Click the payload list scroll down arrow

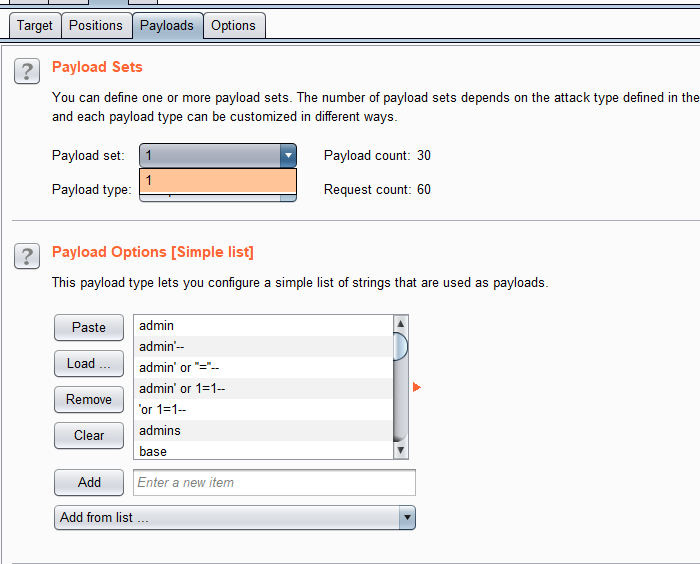(x=400, y=450)
